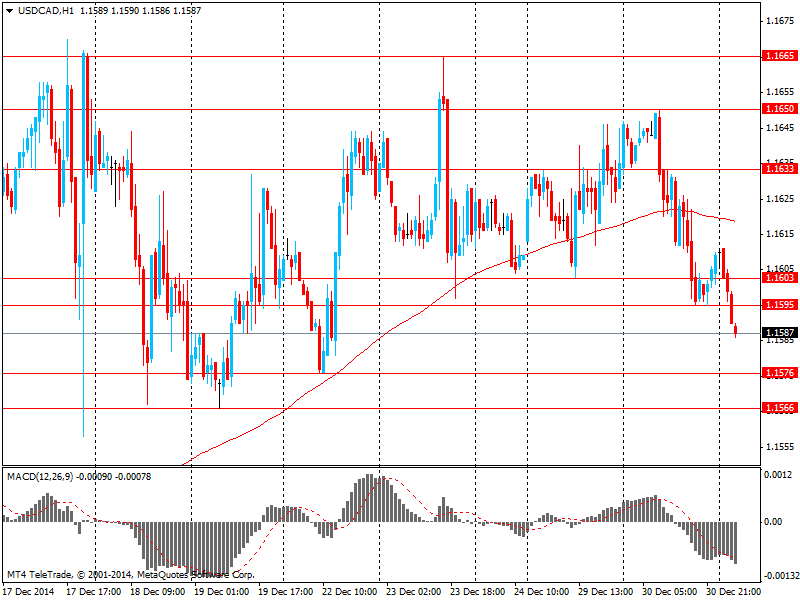Click the 19 Dec 01:00 time axis label
800x600 pixels.
[222, 592]
